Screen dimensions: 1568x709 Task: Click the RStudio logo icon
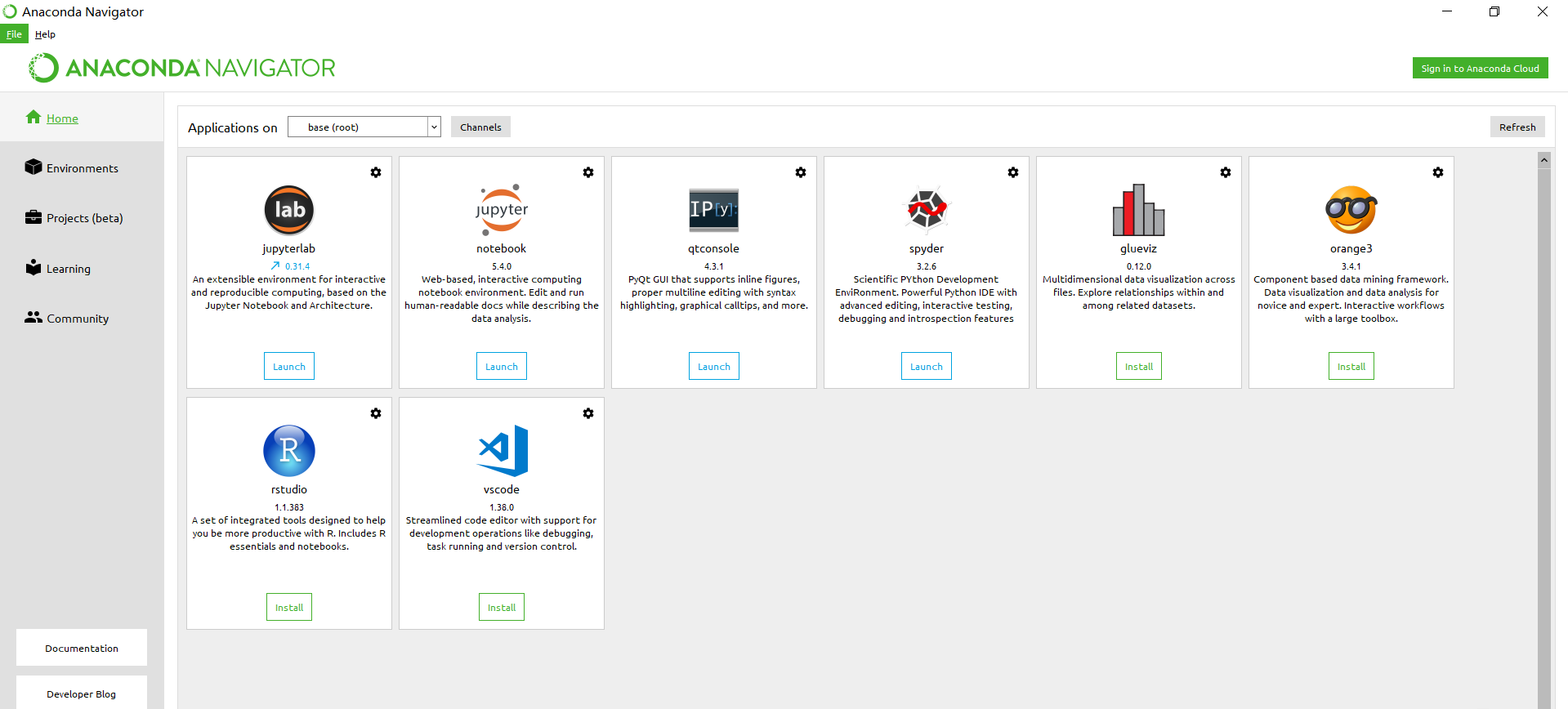click(289, 451)
